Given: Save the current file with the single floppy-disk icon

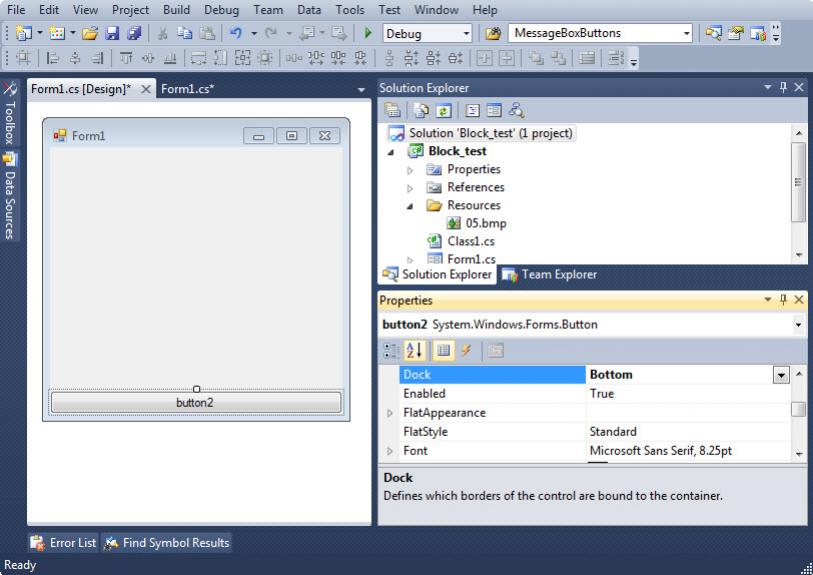Looking at the screenshot, I should 112,34.
